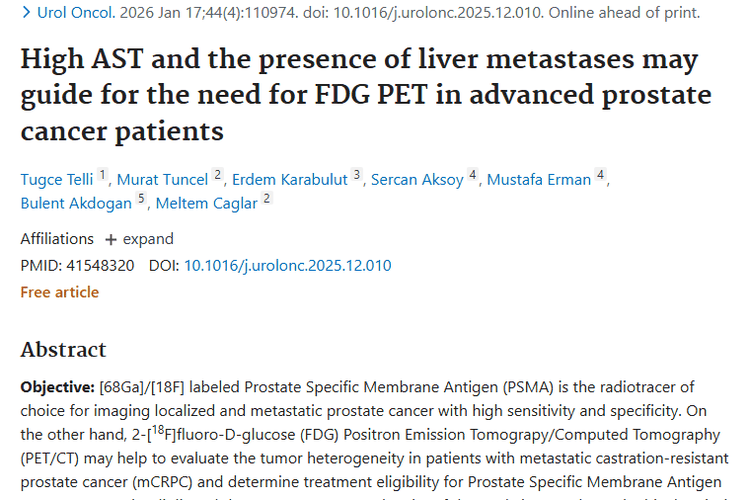750x500 pixels.
Task: Show affiliation 4 next to Sercan Aksoy
Action: [472, 176]
